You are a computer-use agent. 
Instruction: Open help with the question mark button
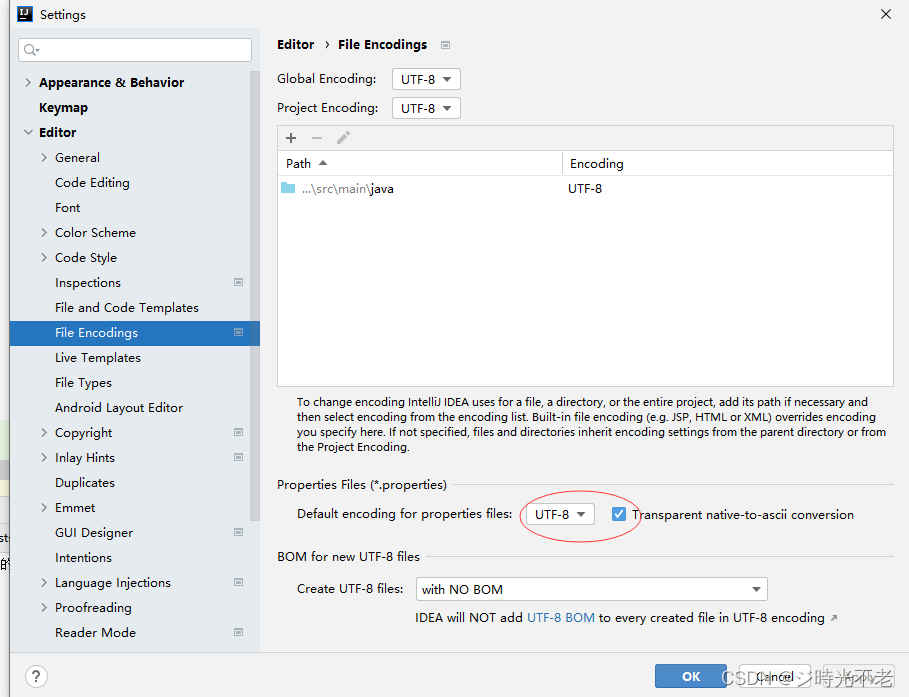[x=36, y=676]
